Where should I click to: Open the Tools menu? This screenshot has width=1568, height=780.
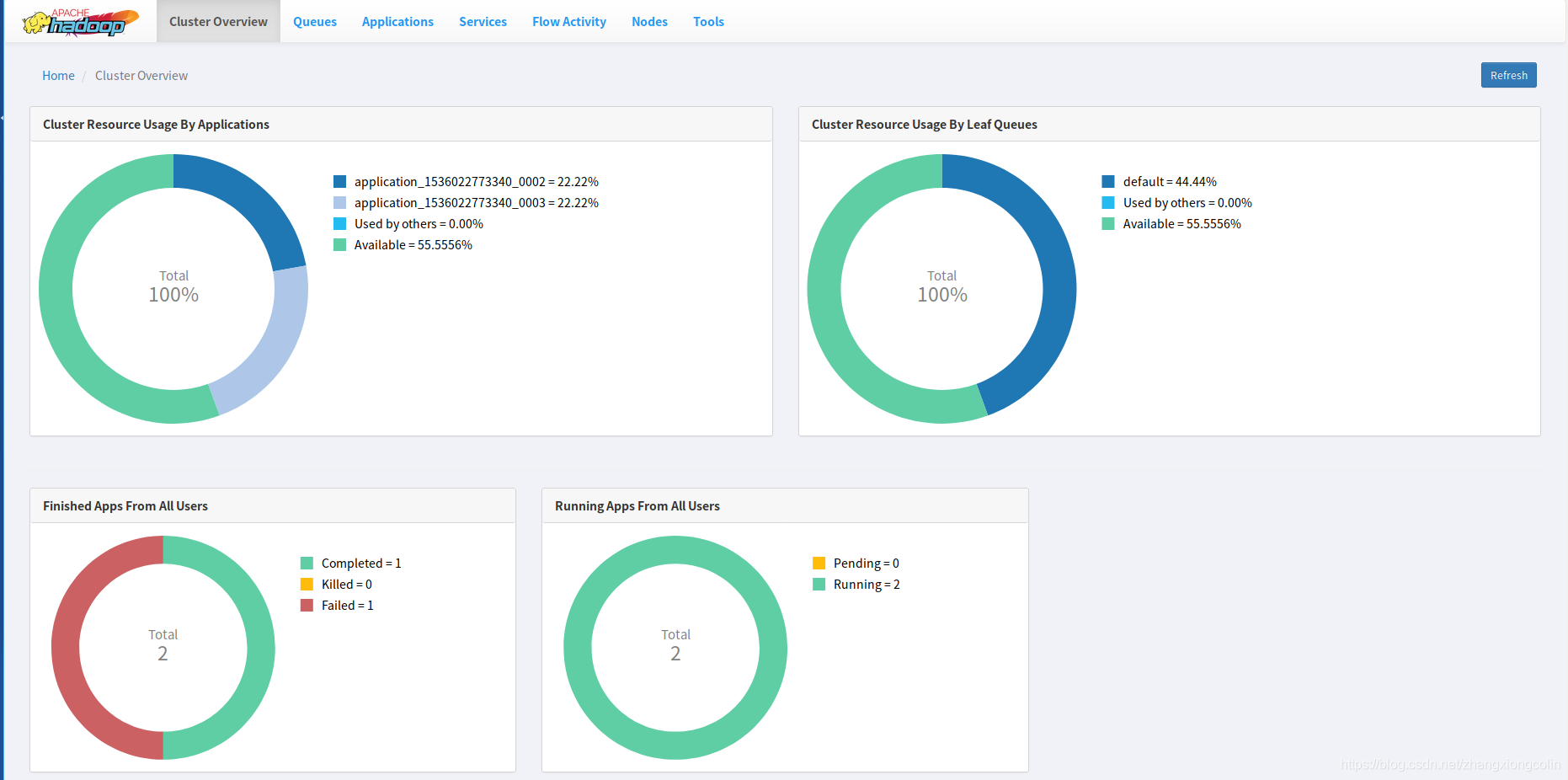tap(708, 22)
